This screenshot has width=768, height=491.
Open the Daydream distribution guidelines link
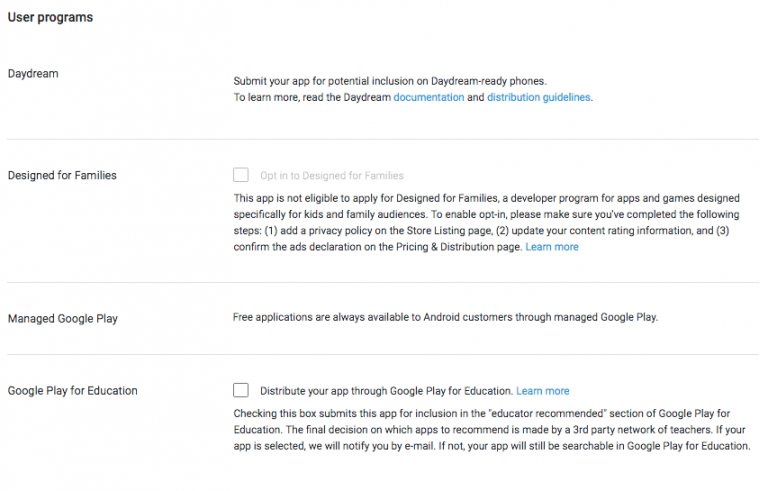coord(538,98)
